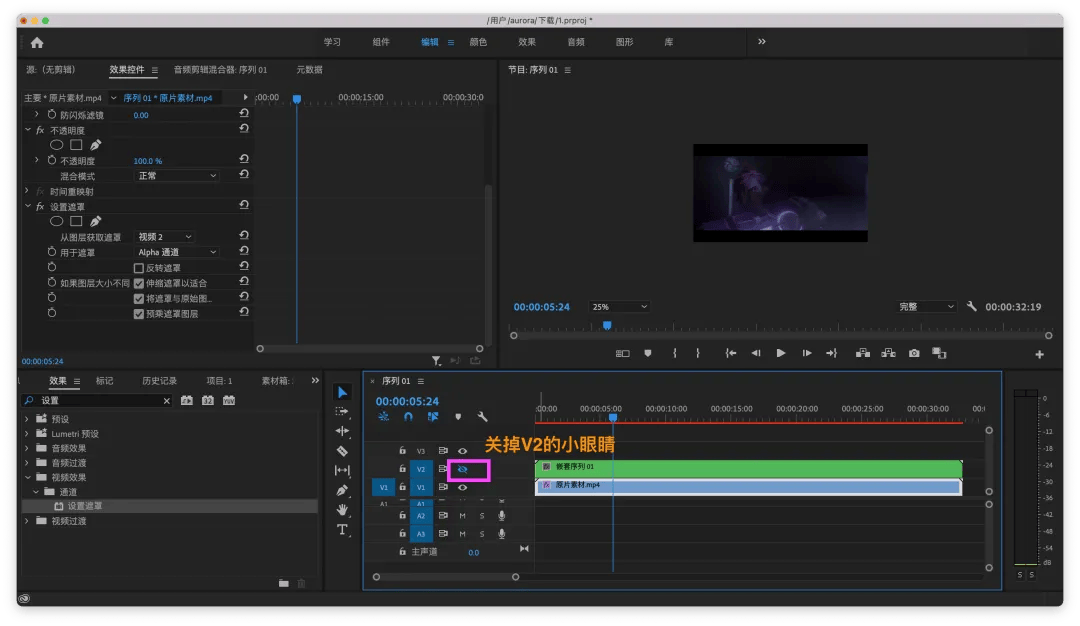The width and height of the screenshot is (1080, 626).
Task: Toggle V3 track visibility eye
Action: tap(463, 451)
